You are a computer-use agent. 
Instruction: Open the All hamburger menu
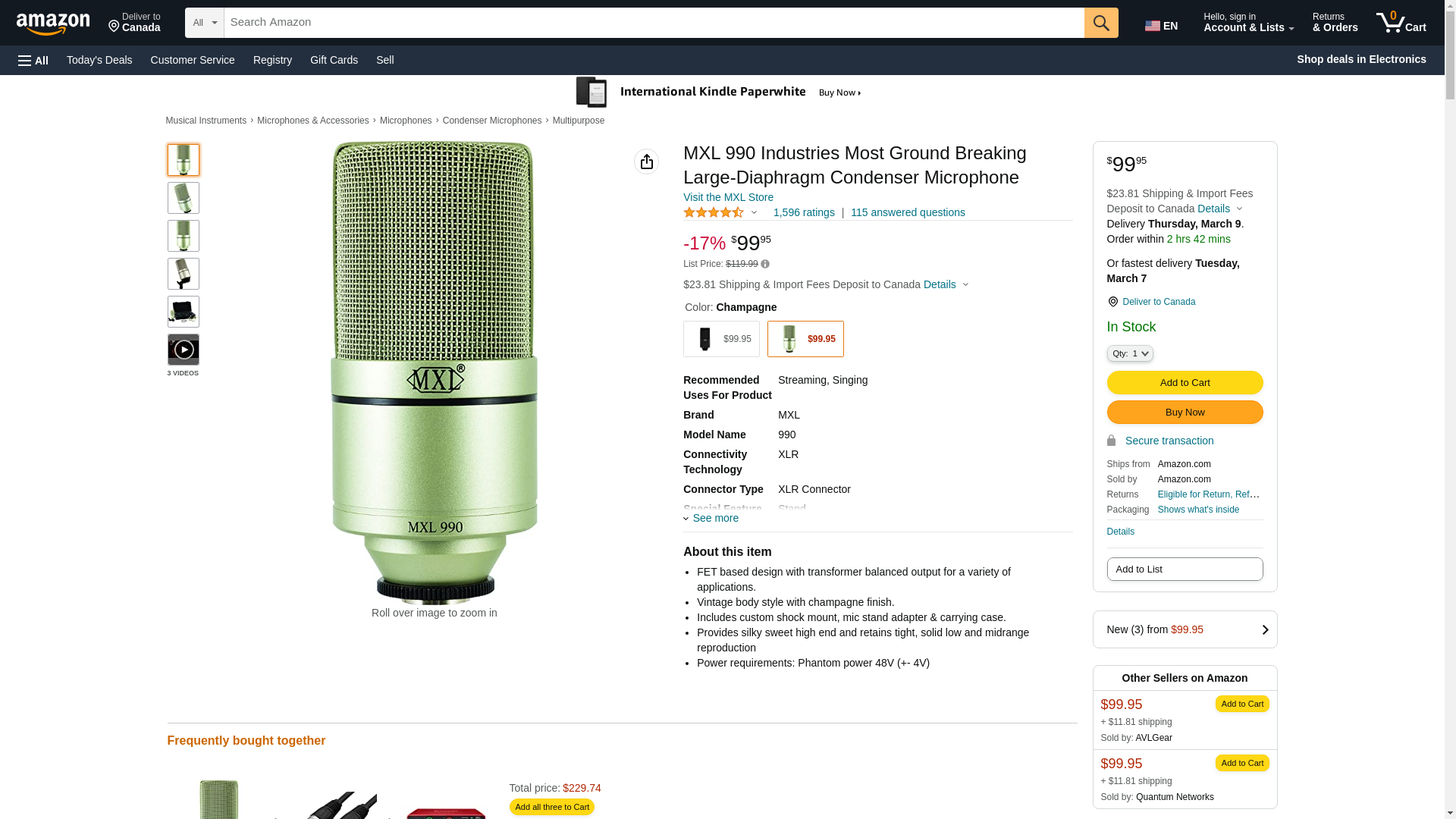pos(33,60)
